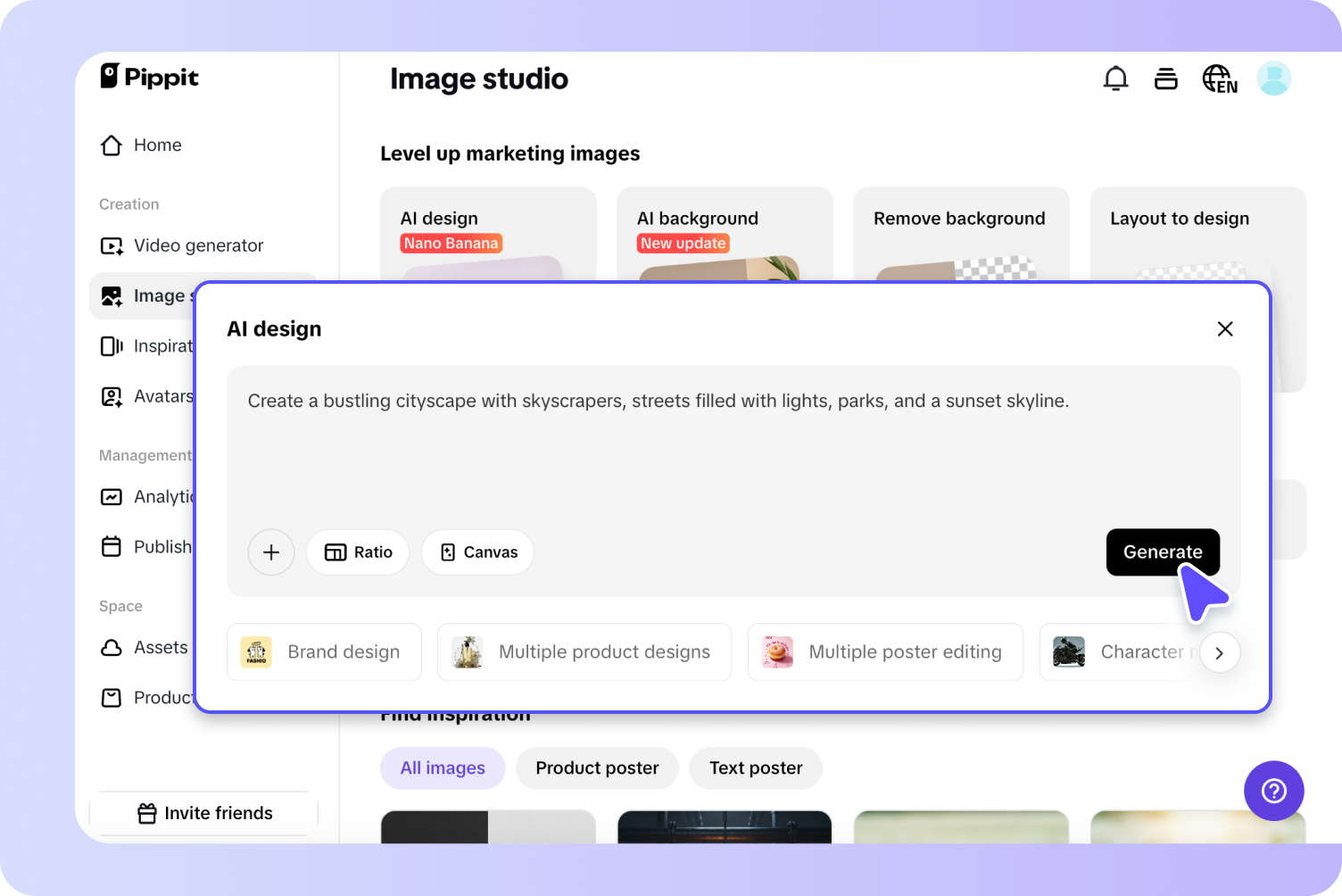Open the language globe EN selector
1342x896 pixels.
1219,79
